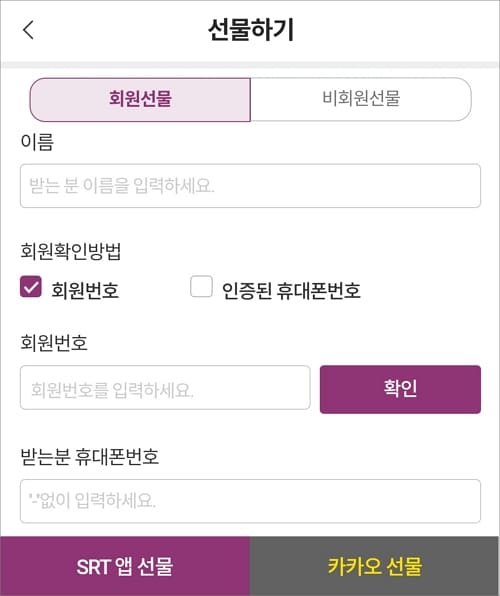This screenshot has width=500, height=596.
Task: Send gift via SRT 앱 선물 button
Action: 125,566
